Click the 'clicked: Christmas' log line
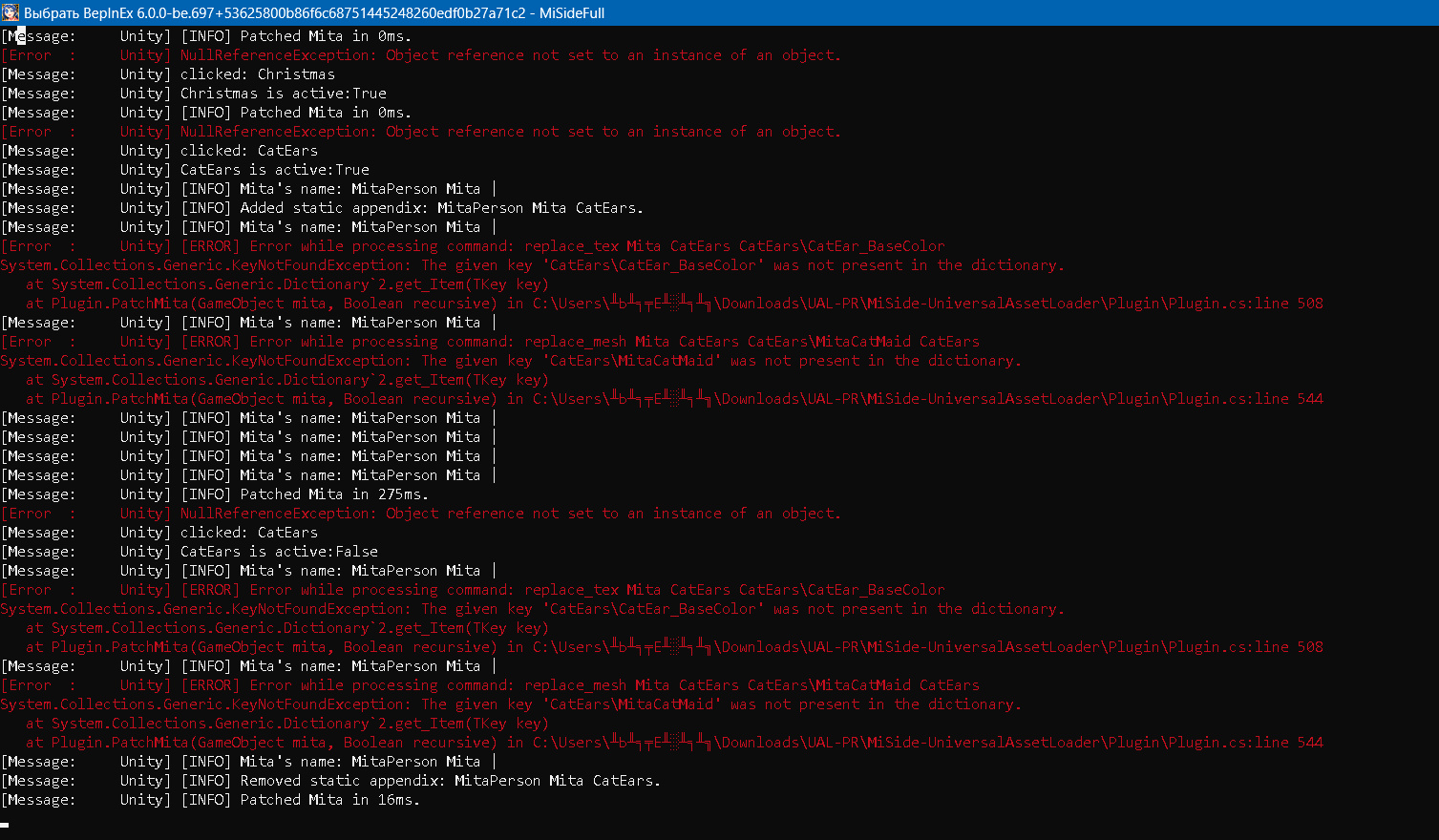This screenshot has width=1439, height=840. coord(257,74)
